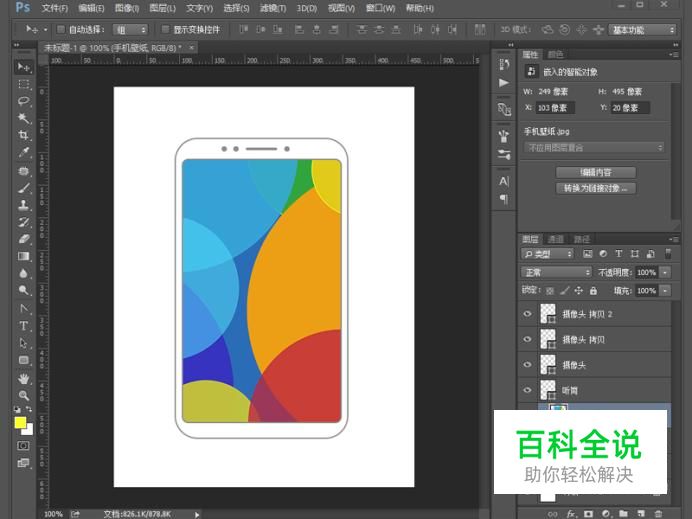Click the yellow foreground color swatch
The image size is (692, 519).
coord(20,422)
